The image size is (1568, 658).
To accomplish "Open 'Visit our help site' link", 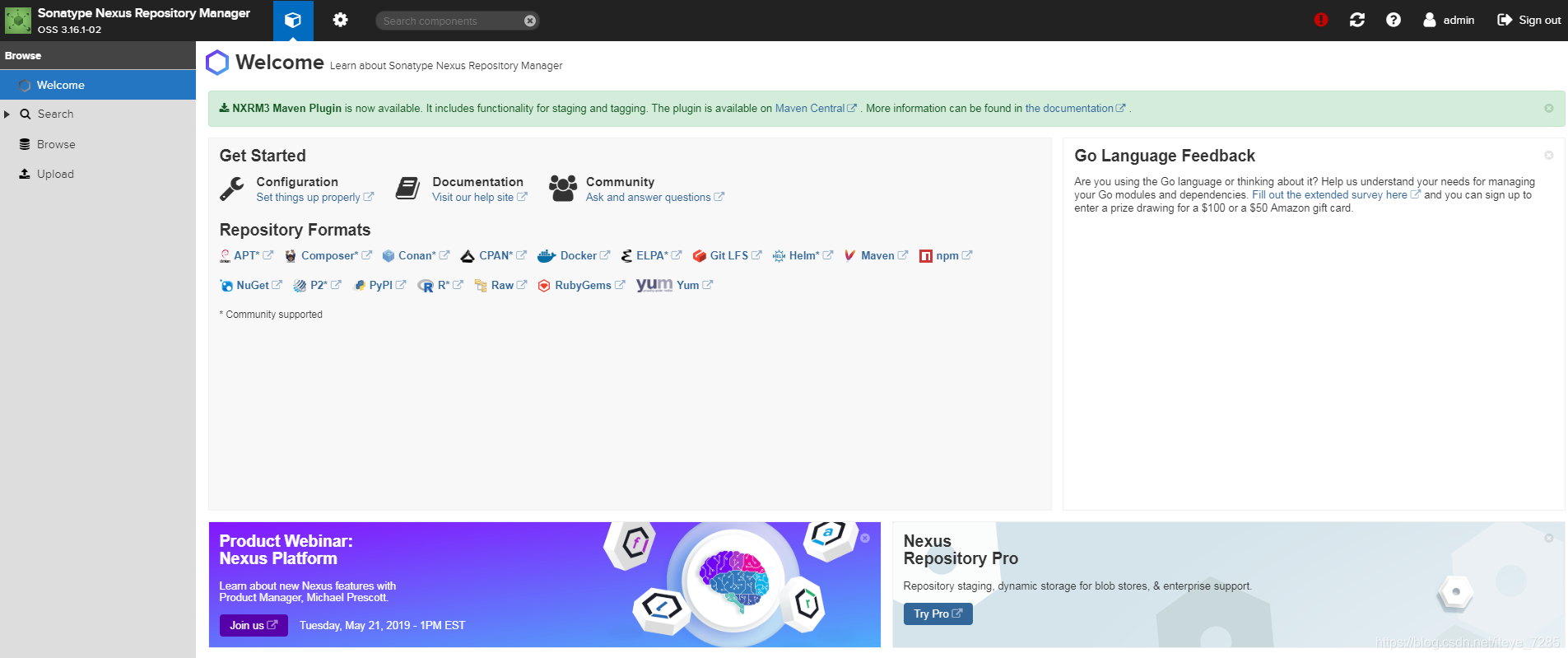I will (x=479, y=198).
